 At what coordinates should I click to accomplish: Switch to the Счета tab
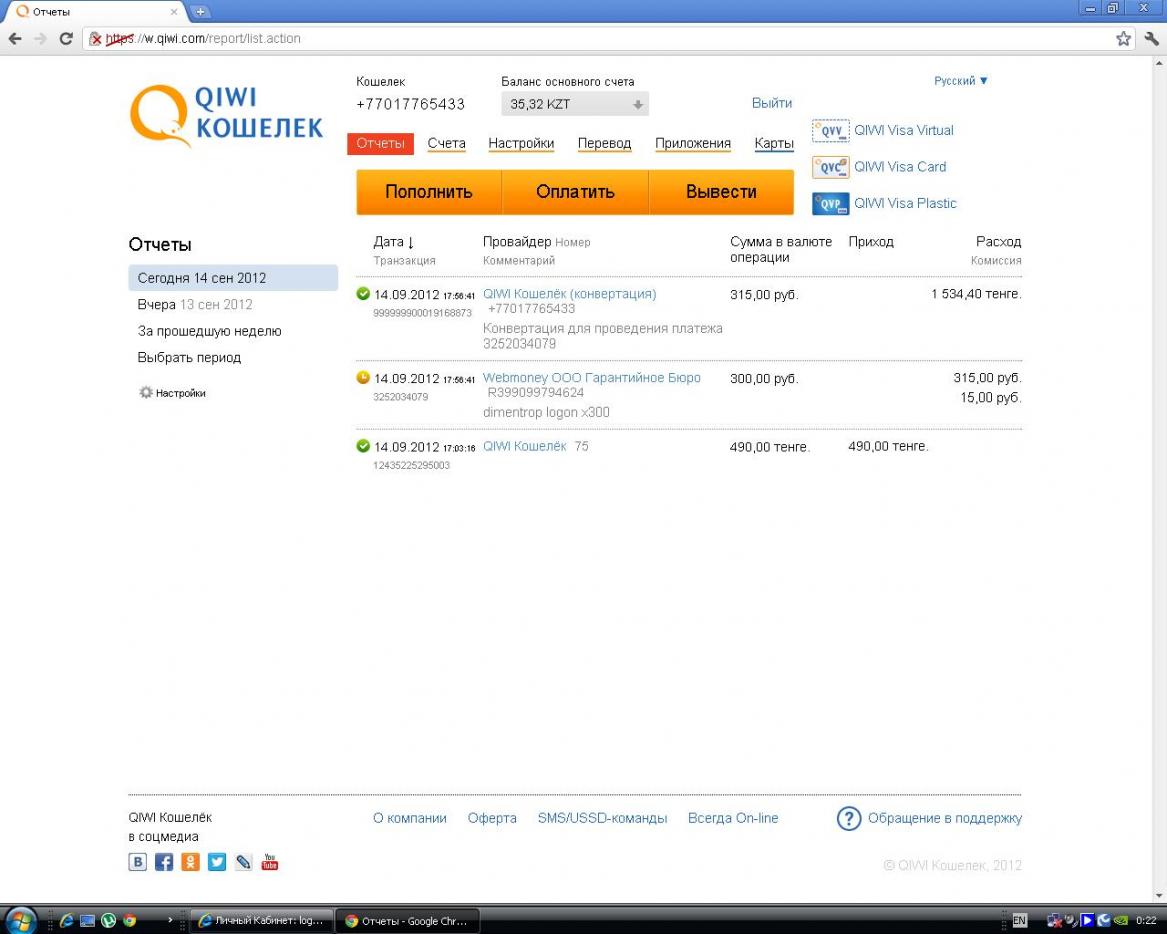tap(446, 143)
